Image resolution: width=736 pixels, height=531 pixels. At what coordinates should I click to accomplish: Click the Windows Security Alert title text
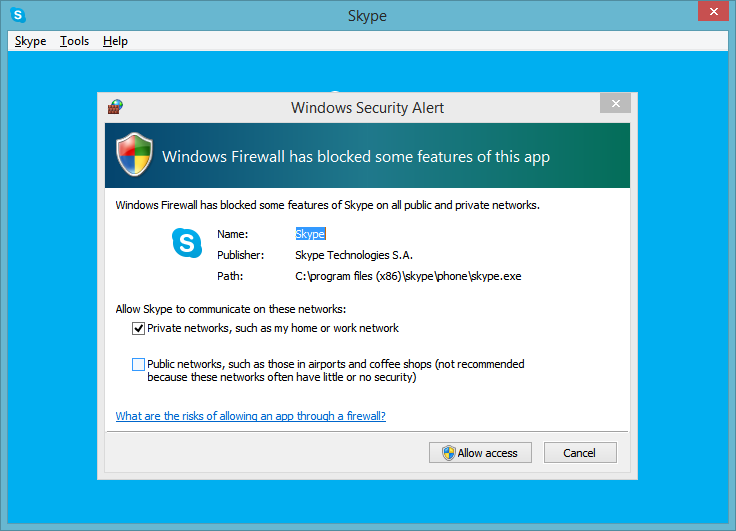(x=367, y=108)
